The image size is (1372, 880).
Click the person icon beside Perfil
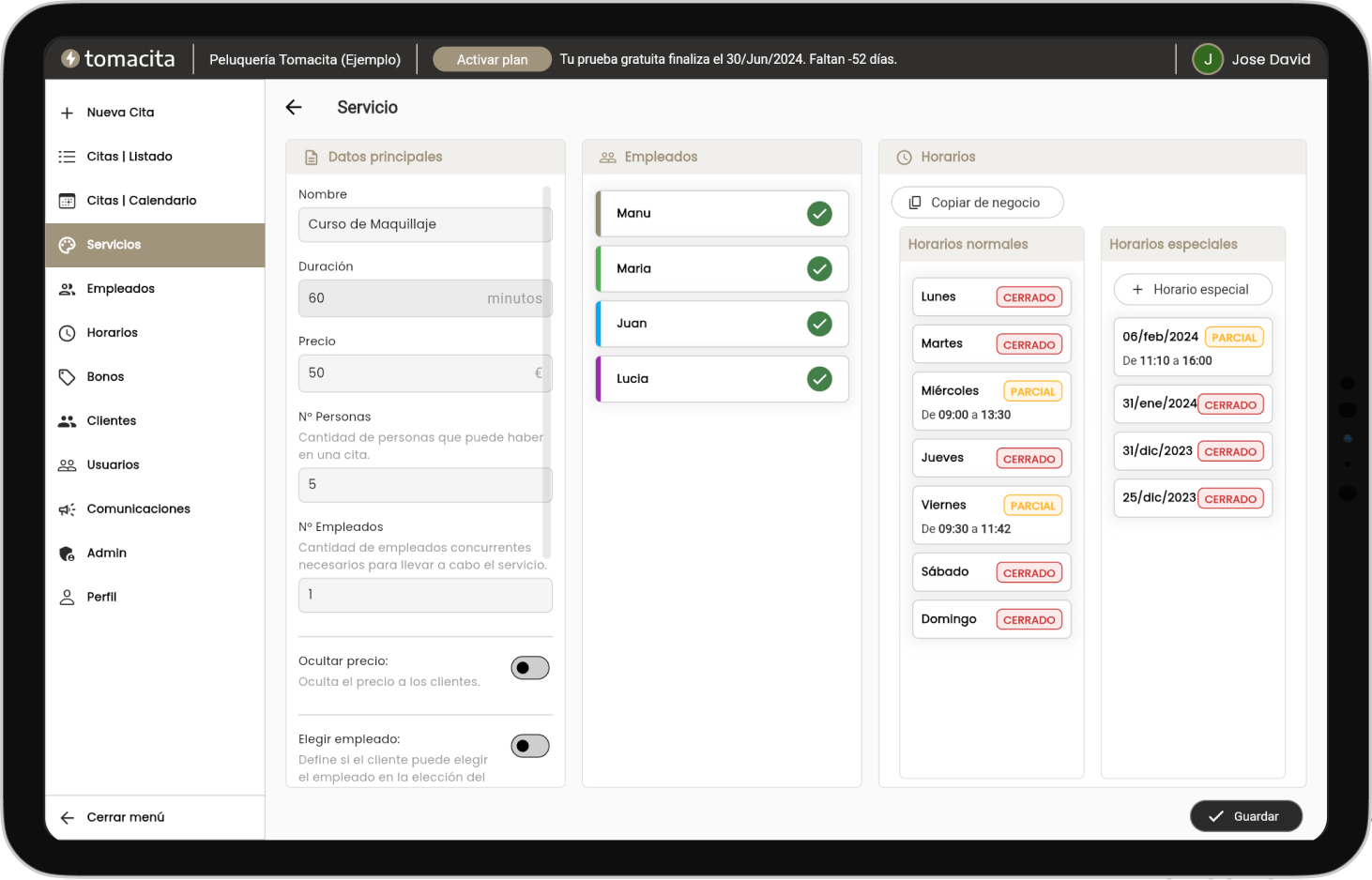(x=67, y=598)
